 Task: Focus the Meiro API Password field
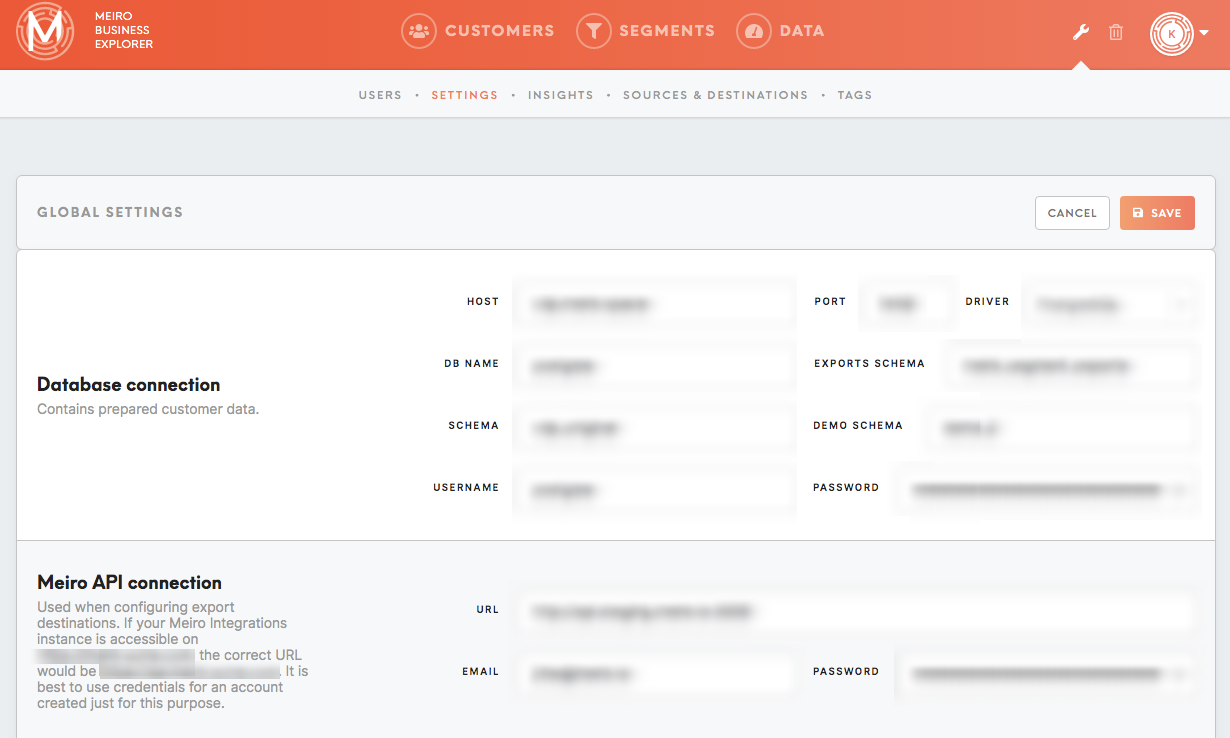coord(1046,672)
